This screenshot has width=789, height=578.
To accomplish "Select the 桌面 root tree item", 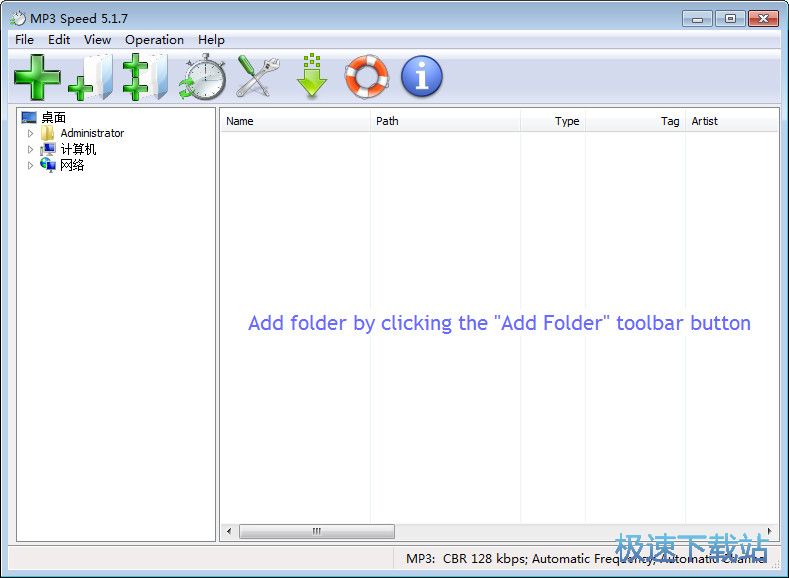I will click(x=53, y=117).
